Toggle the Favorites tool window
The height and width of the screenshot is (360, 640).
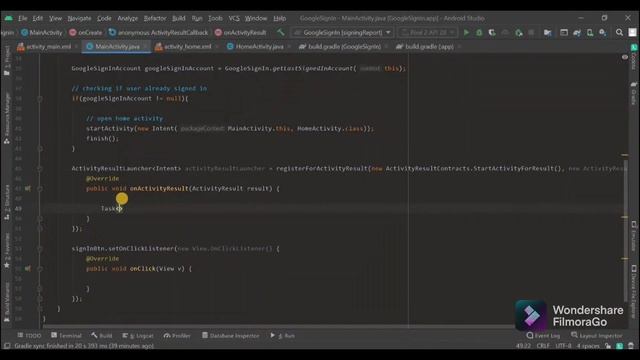(7, 251)
